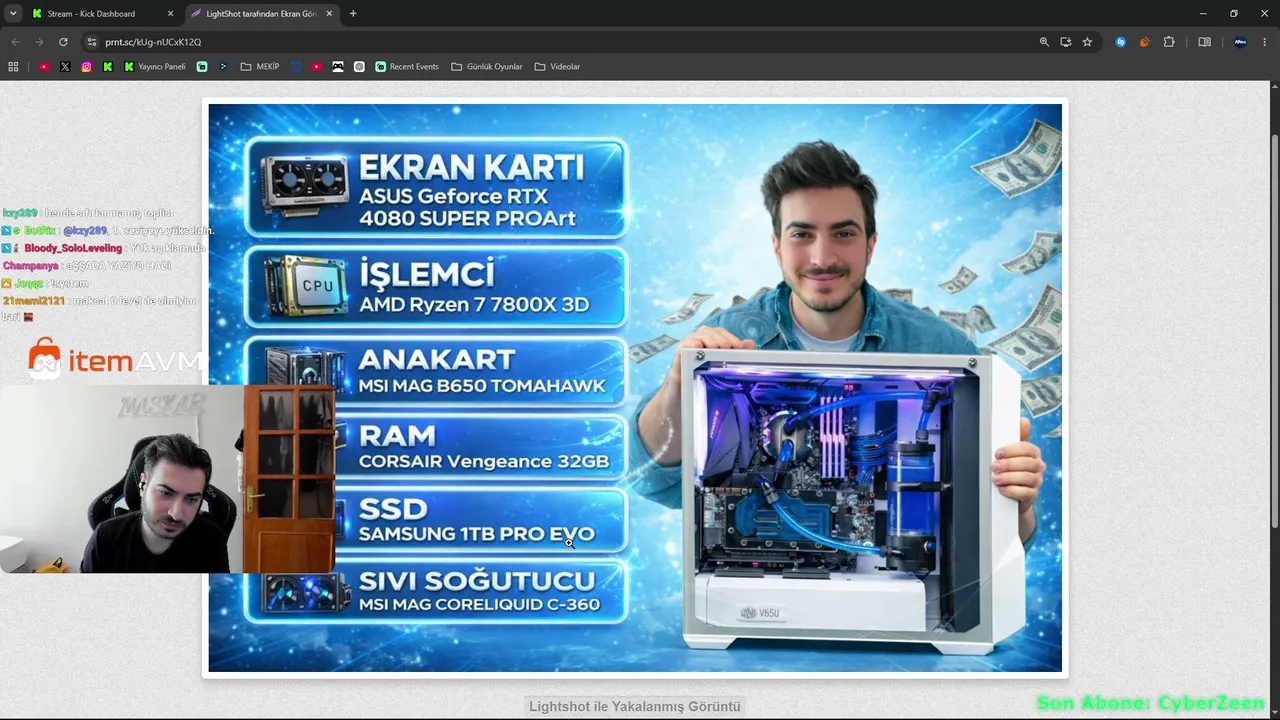Click the Lightshot ile Yakalanmış Görüntü caption
This screenshot has width=1280, height=720.
pyautogui.click(x=635, y=706)
